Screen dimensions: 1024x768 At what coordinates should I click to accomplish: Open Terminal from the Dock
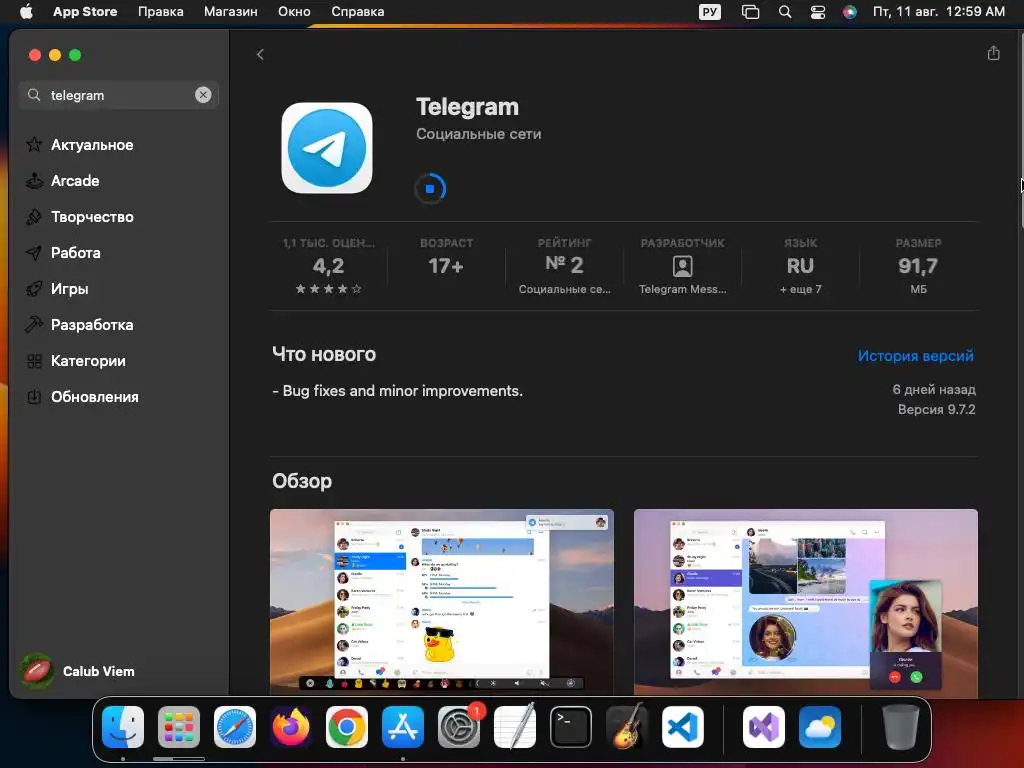(571, 726)
